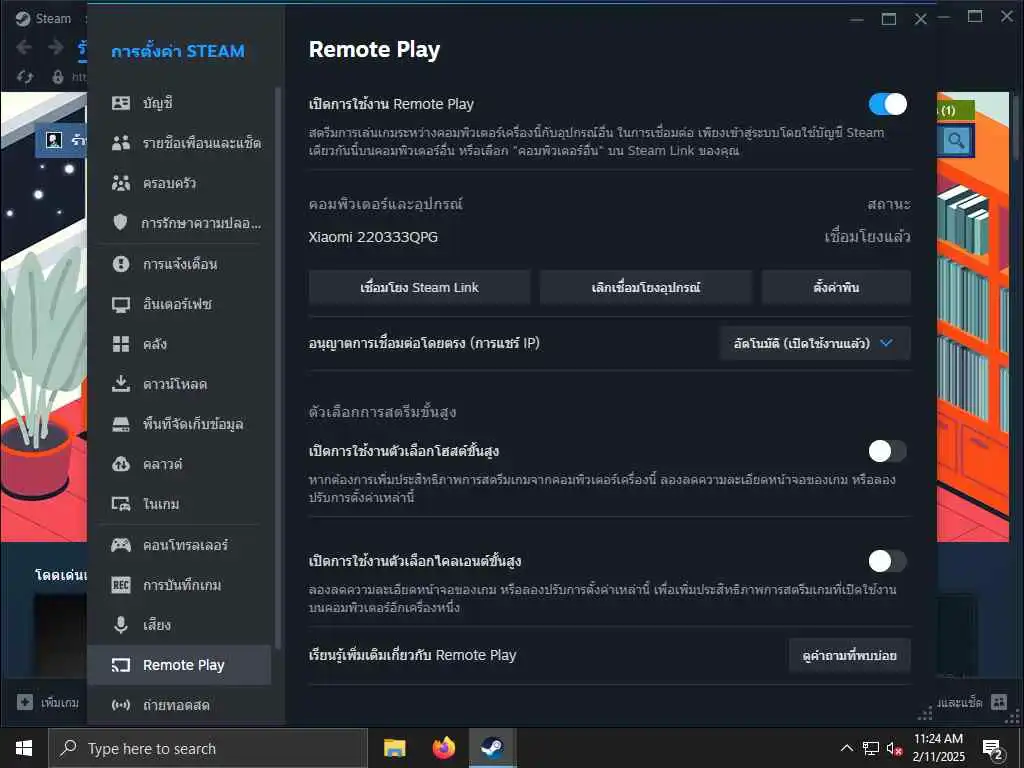Screen dimensions: 1024x768
Task: Click the อินเตอร์เฟซ monitor icon
Action: pyautogui.click(x=121, y=304)
